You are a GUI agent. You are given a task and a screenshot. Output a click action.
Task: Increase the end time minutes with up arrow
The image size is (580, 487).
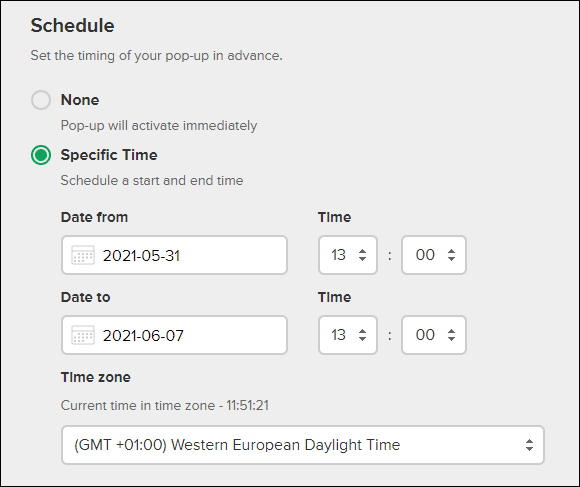pos(451,331)
